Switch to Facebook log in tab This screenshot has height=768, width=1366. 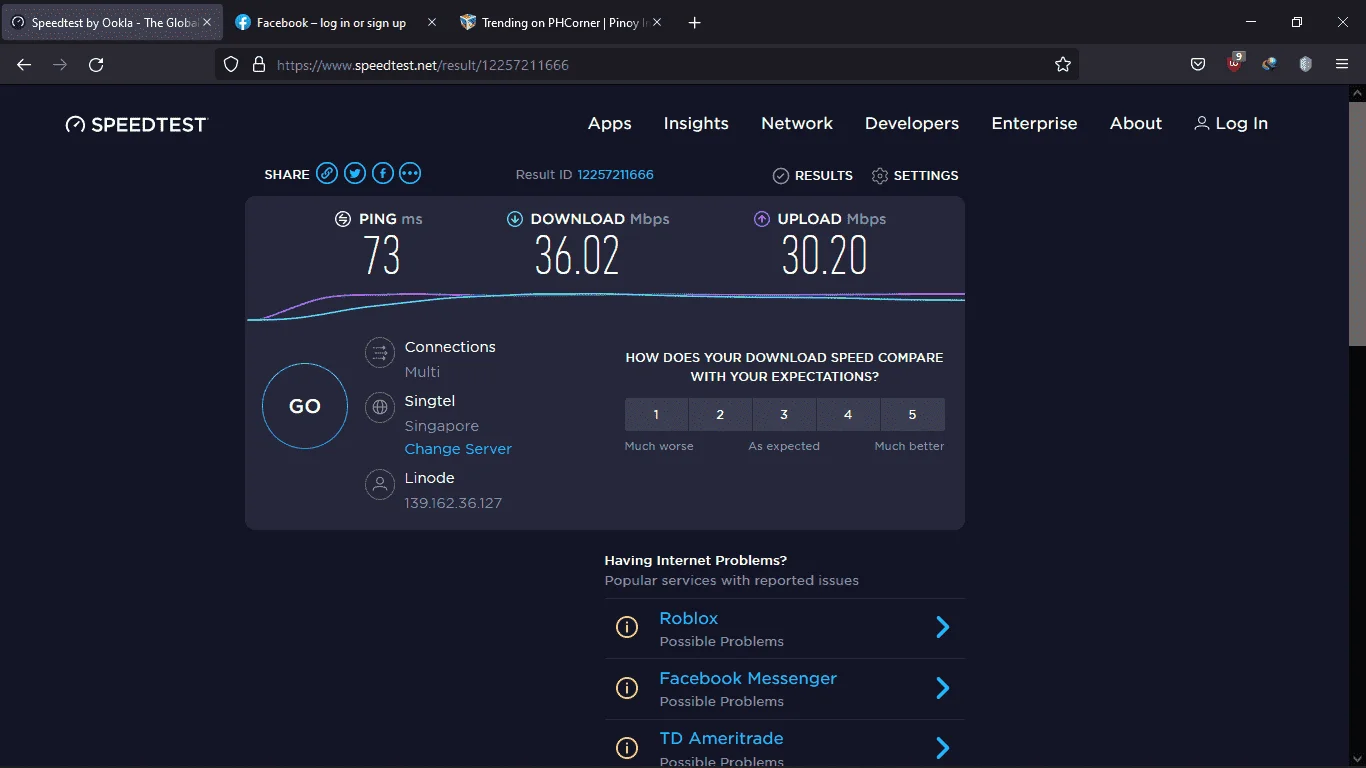click(x=334, y=22)
